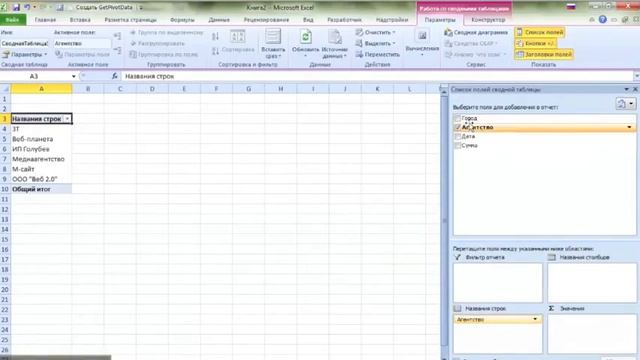Toggle the Кнопки +/- show button

535,43
